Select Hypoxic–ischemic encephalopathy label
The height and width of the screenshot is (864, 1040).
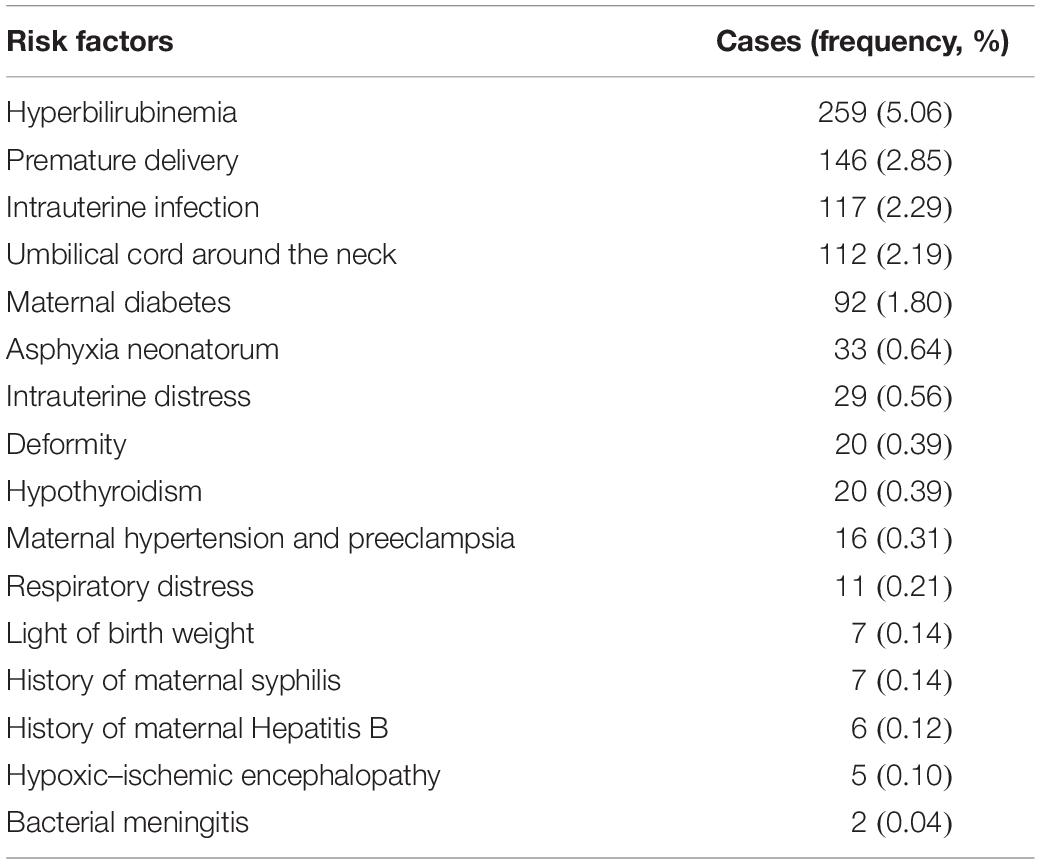coord(224,776)
